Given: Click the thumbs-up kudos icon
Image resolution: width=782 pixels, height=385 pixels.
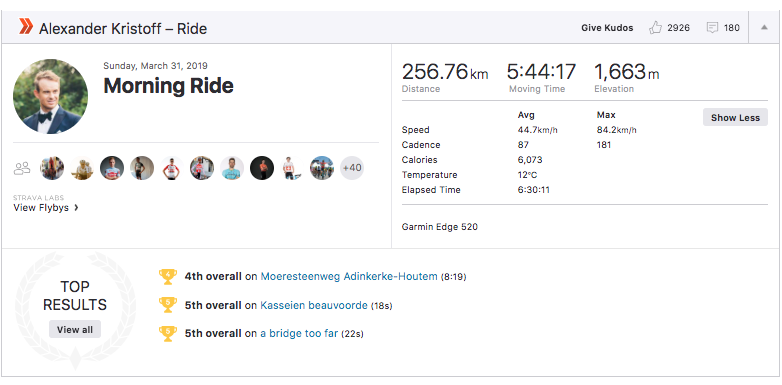Looking at the screenshot, I should 655,27.
